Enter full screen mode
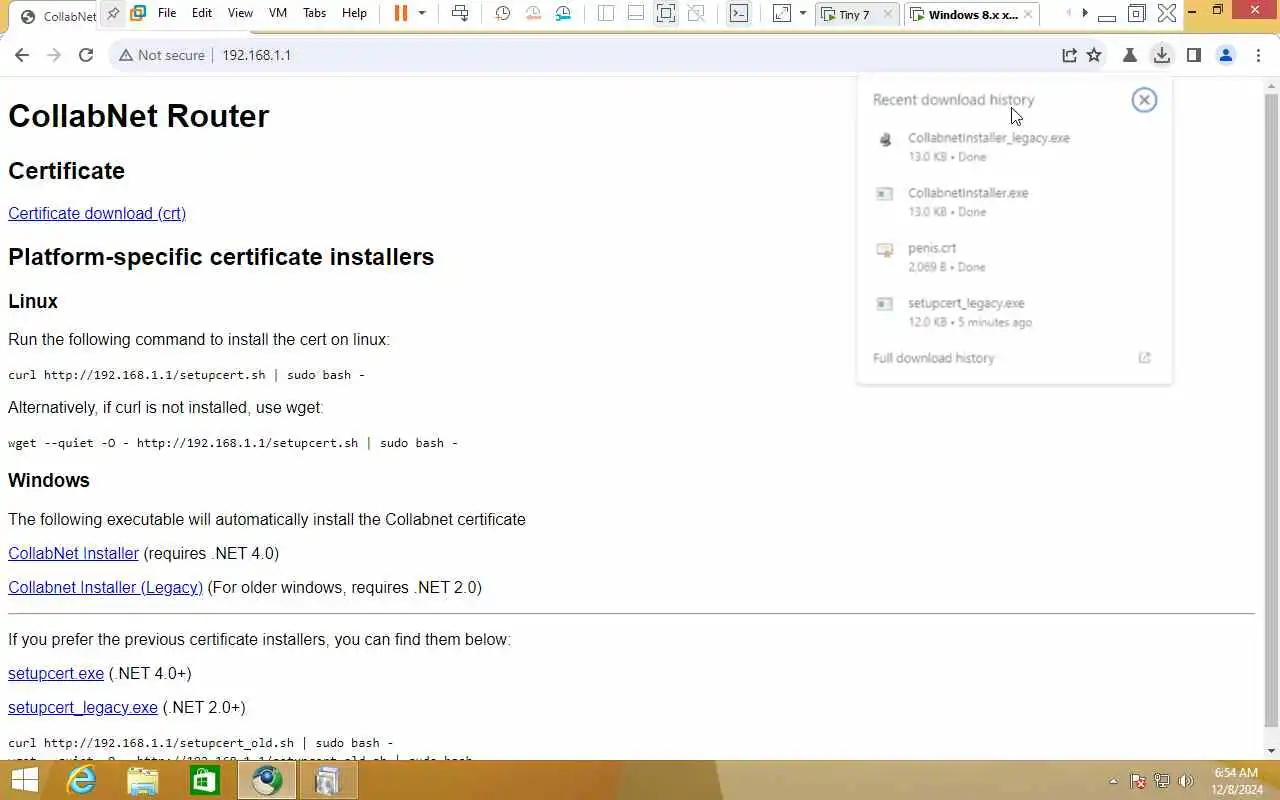The width and height of the screenshot is (1280, 800). click(666, 14)
